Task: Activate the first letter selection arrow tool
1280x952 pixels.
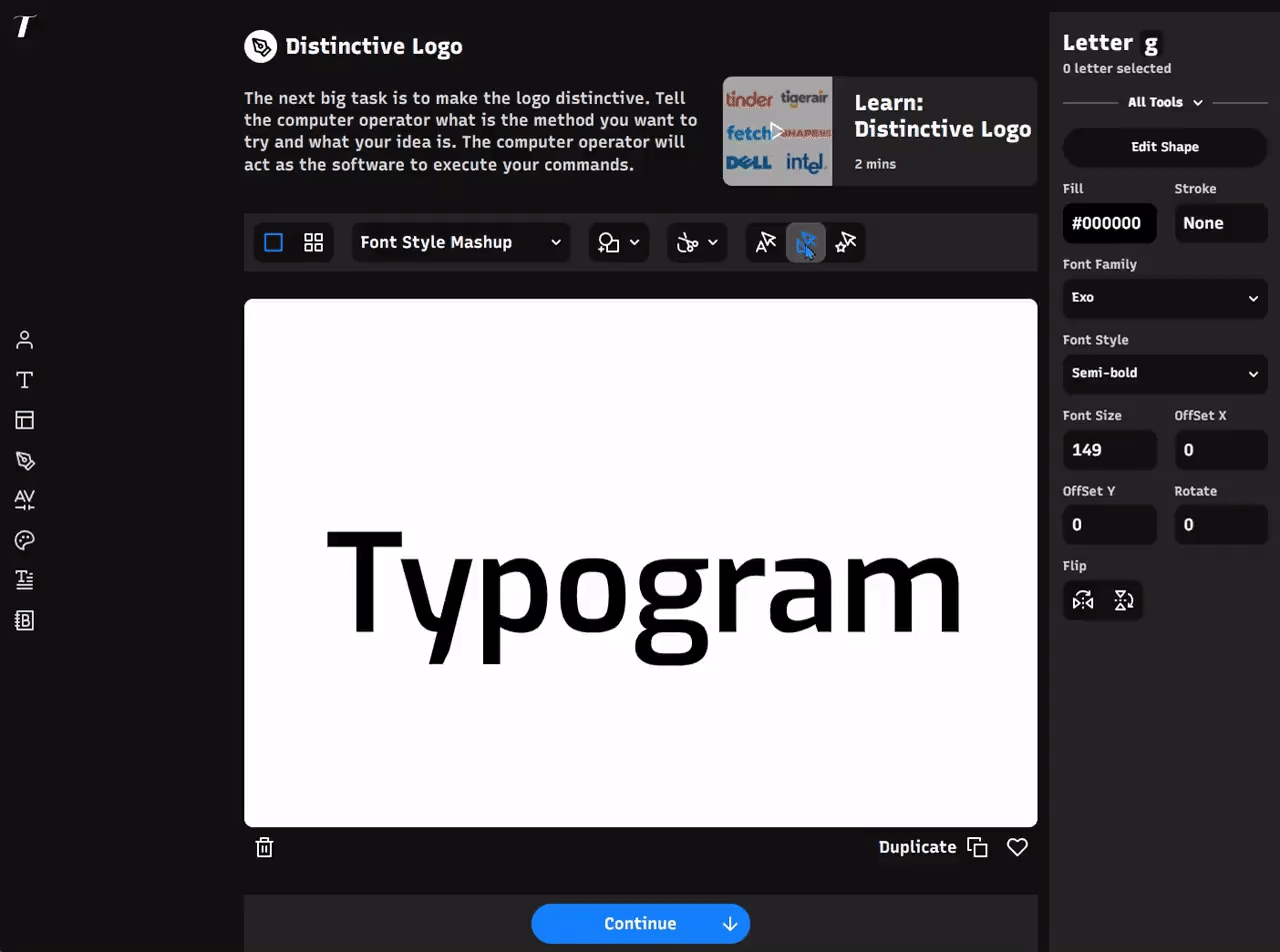Action: tap(766, 242)
